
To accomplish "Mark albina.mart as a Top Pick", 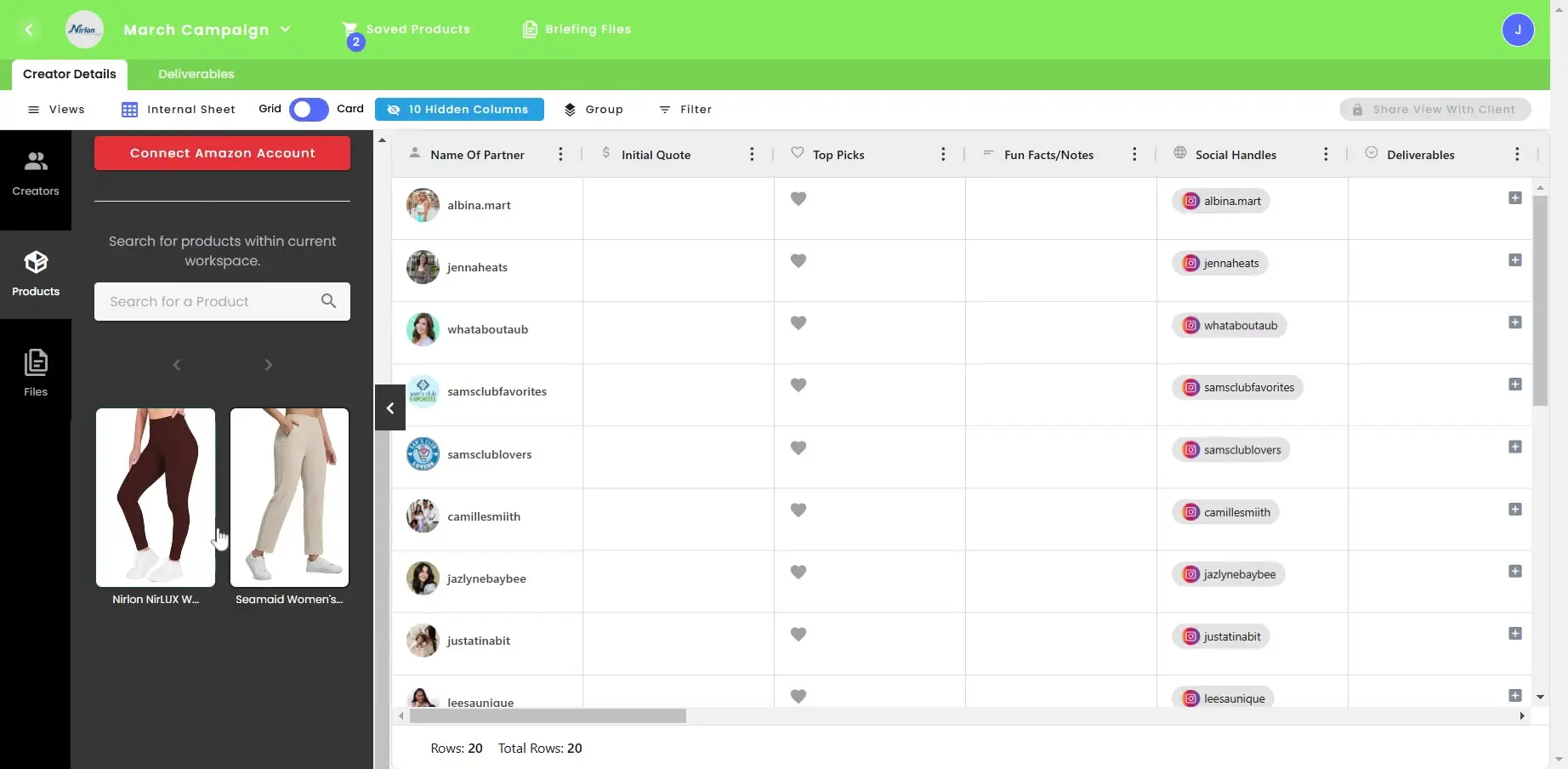I will [x=798, y=198].
